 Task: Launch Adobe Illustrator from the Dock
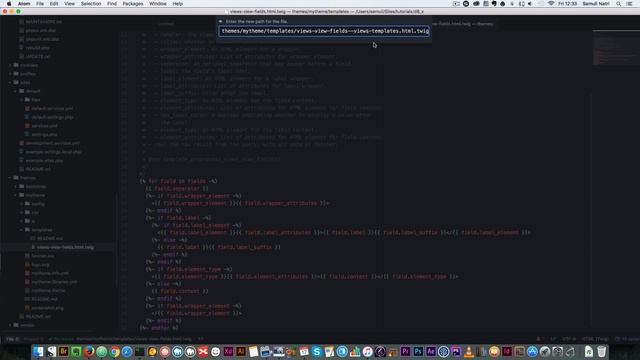pyautogui.click(x=241, y=351)
